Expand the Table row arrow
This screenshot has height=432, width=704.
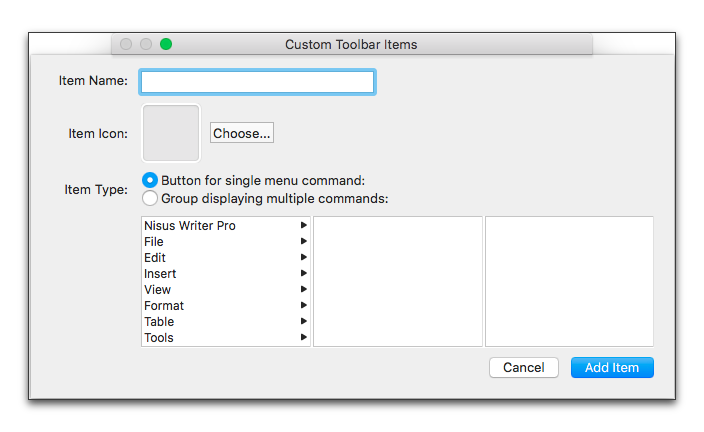pyautogui.click(x=304, y=321)
